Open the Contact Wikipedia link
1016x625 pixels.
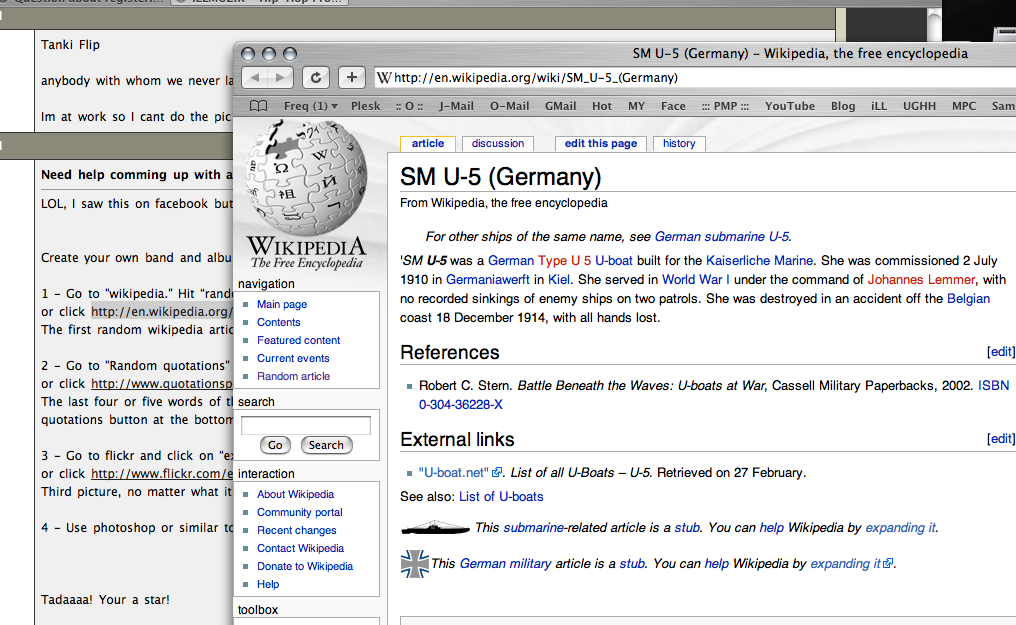tap(300, 549)
